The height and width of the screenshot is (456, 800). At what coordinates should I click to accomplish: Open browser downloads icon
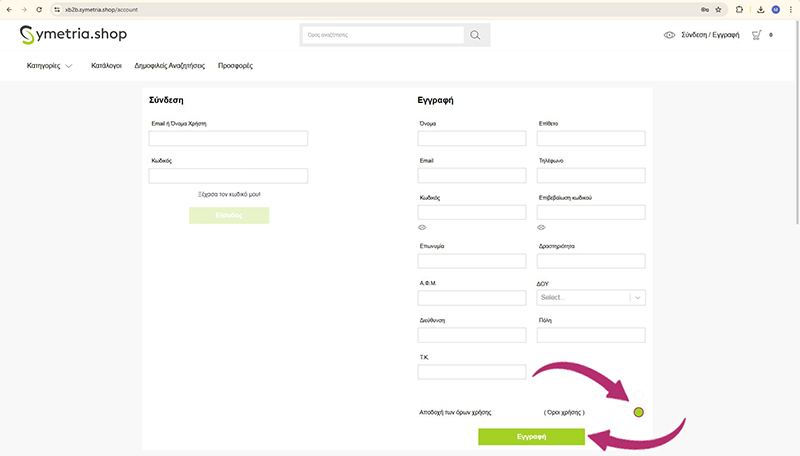[x=761, y=9]
